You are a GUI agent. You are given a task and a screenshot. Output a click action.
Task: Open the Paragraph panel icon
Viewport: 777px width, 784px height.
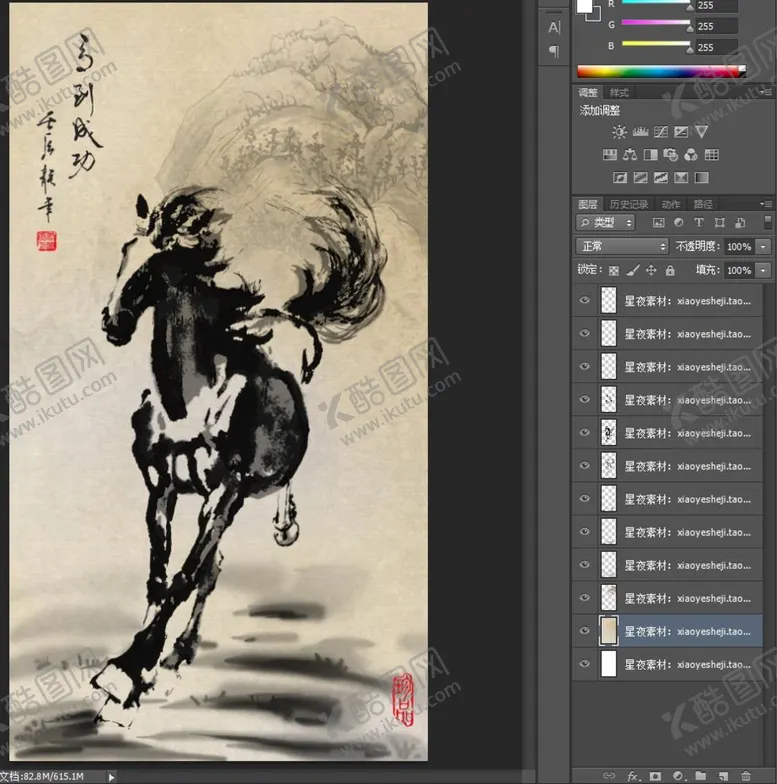coord(554,50)
